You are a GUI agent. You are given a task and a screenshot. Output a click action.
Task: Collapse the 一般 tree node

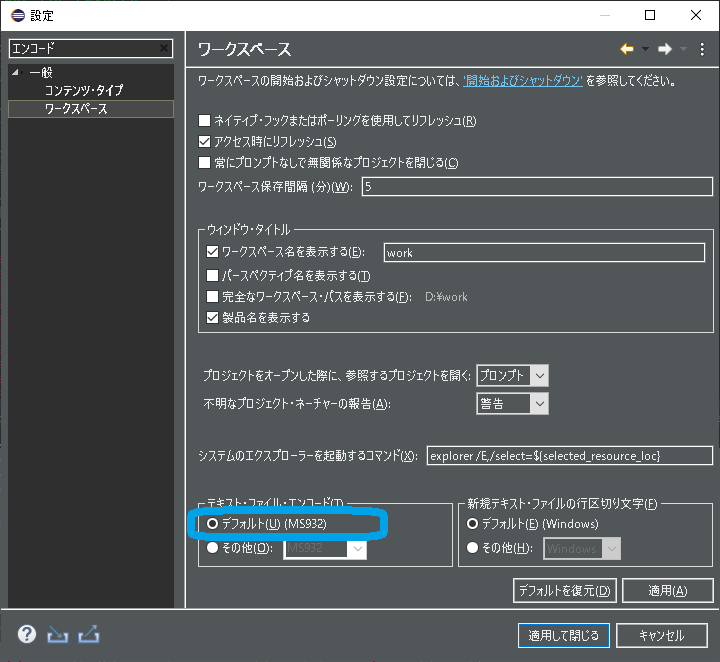(x=16, y=72)
